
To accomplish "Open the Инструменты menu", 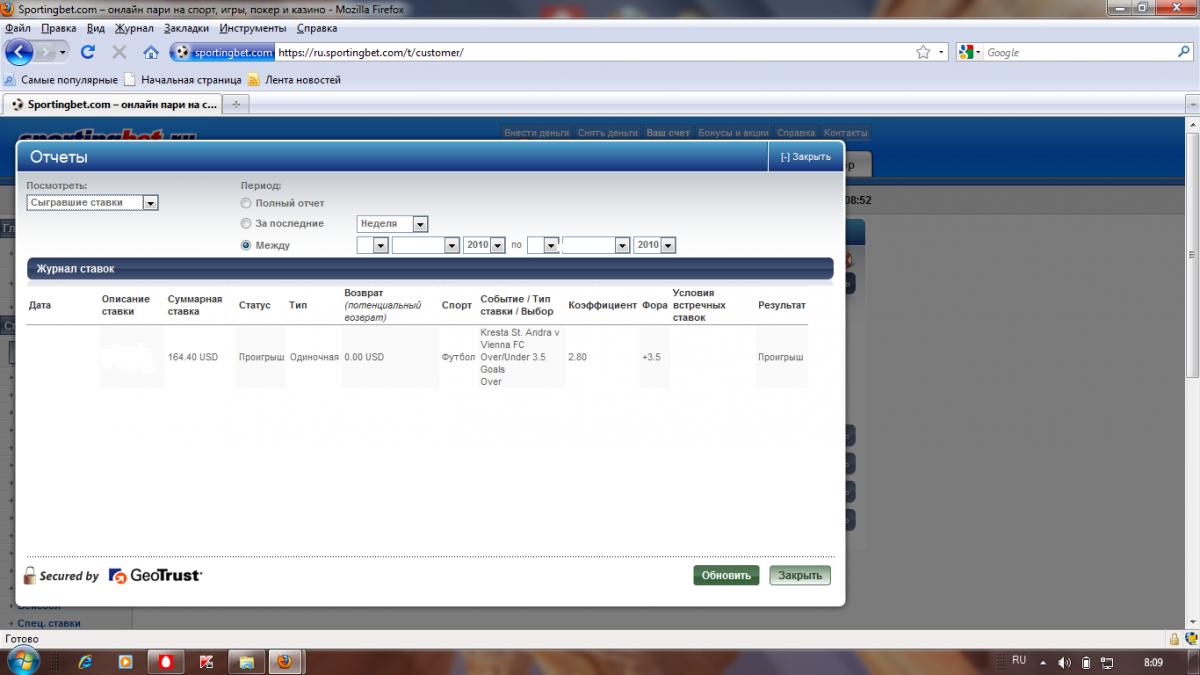I will [252, 28].
